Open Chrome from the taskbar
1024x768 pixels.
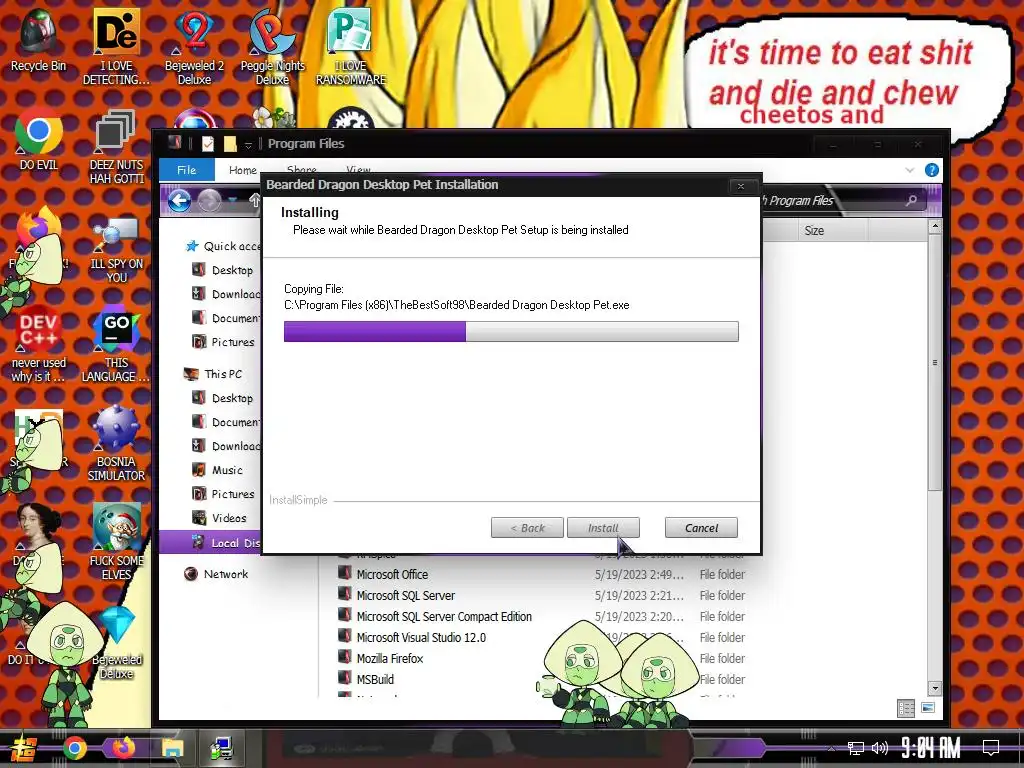(74, 748)
